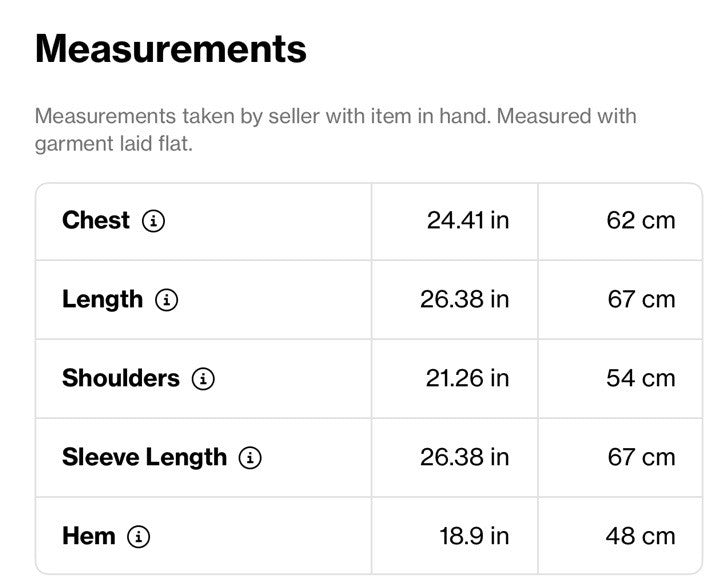The height and width of the screenshot is (588, 722).
Task: Click the 26.38 in length value
Action: click(x=465, y=299)
